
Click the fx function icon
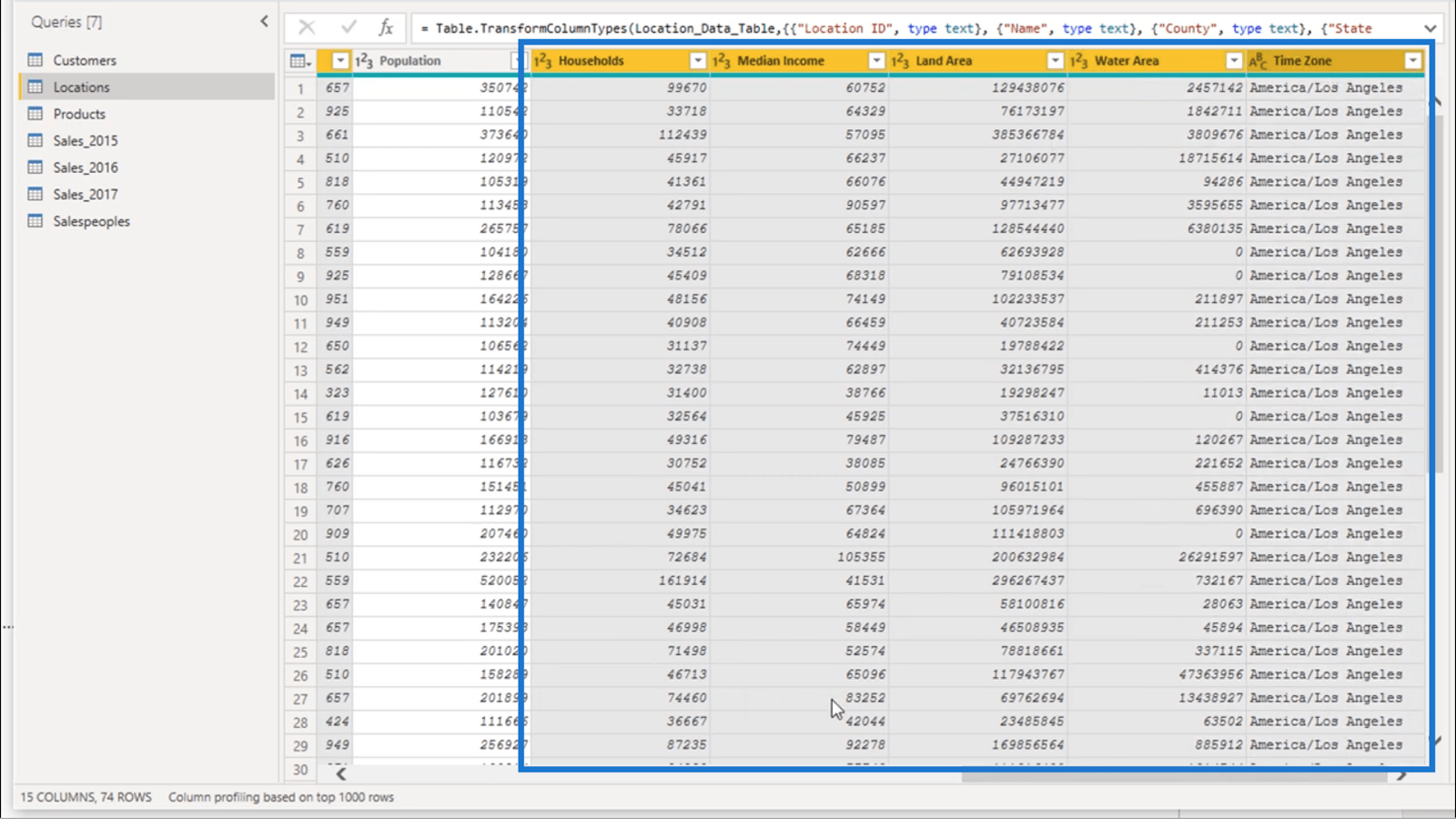(x=386, y=28)
